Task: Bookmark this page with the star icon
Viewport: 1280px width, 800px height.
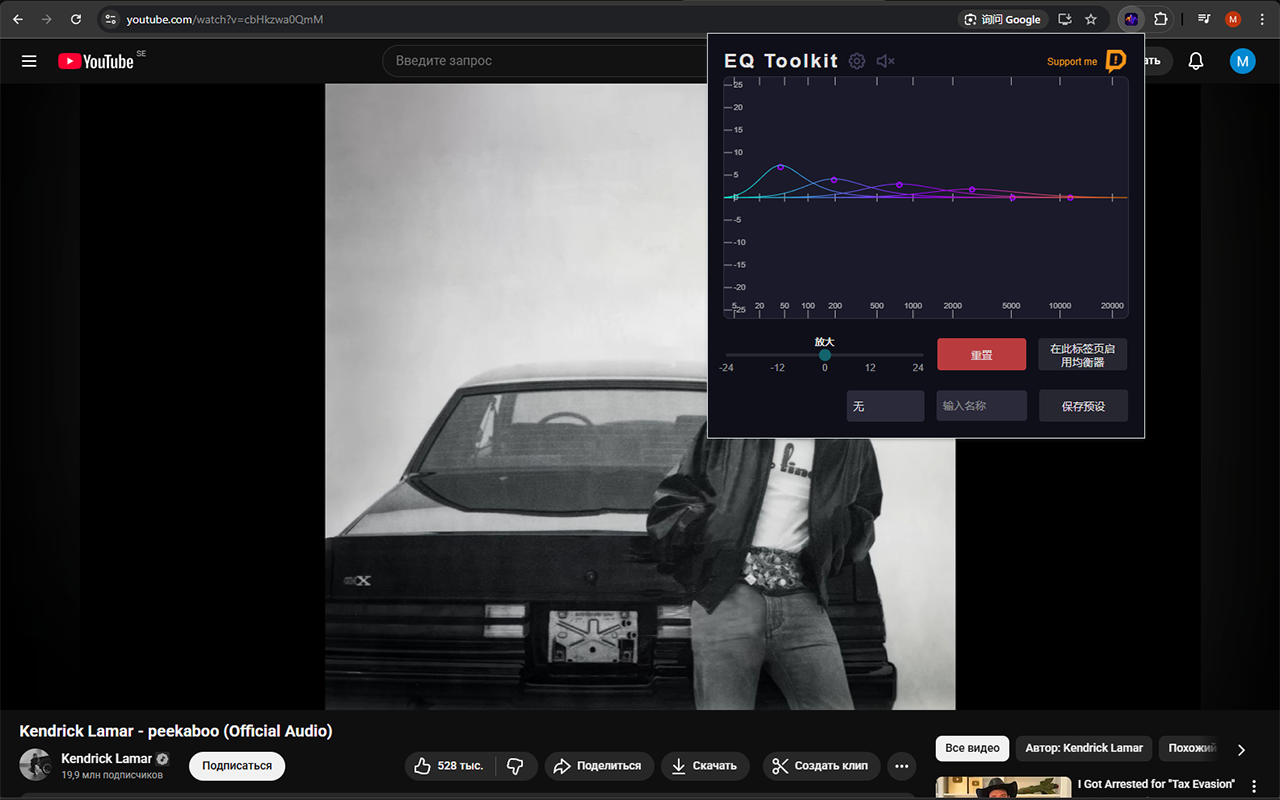Action: [x=1091, y=19]
